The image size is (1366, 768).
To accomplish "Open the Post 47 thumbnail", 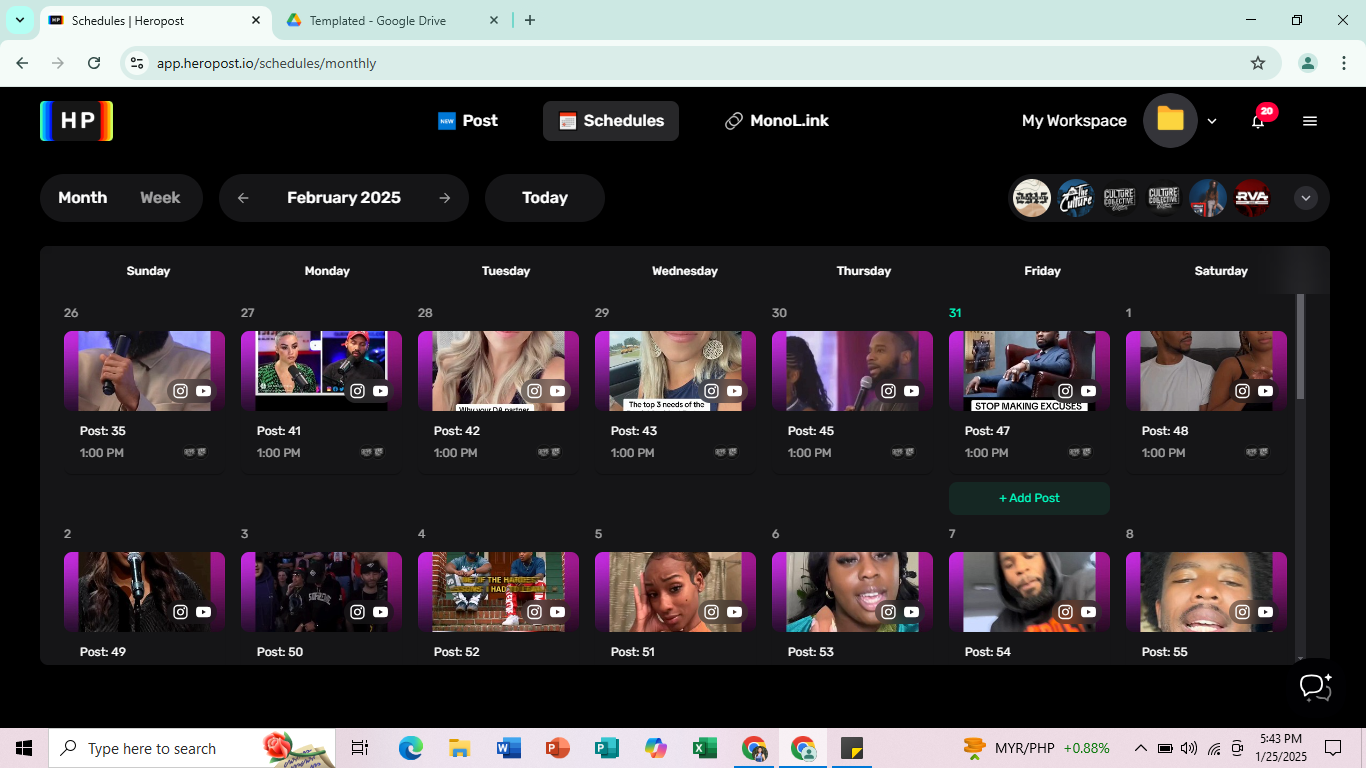I will coord(1029,371).
